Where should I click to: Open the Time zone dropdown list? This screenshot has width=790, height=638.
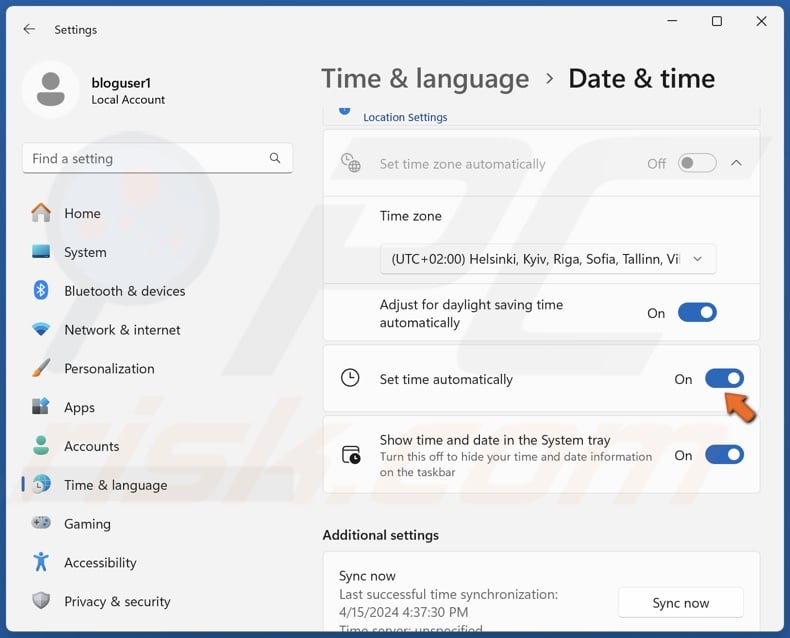click(x=548, y=259)
